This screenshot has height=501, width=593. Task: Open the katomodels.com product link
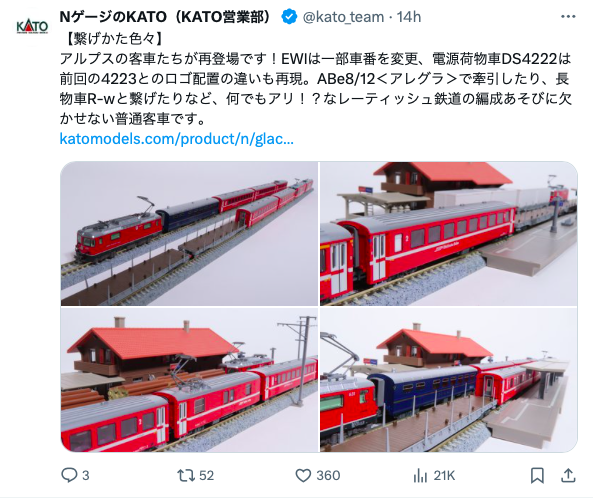tap(177, 139)
